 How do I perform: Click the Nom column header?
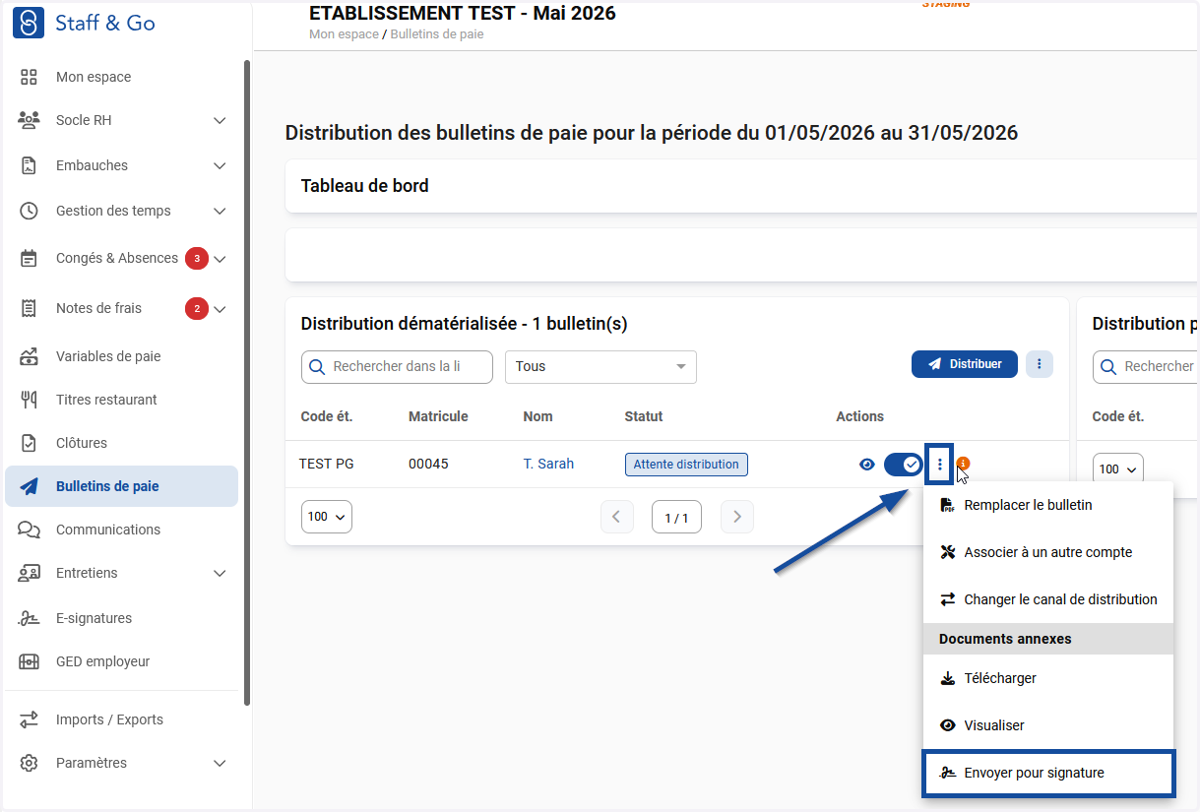pos(538,416)
